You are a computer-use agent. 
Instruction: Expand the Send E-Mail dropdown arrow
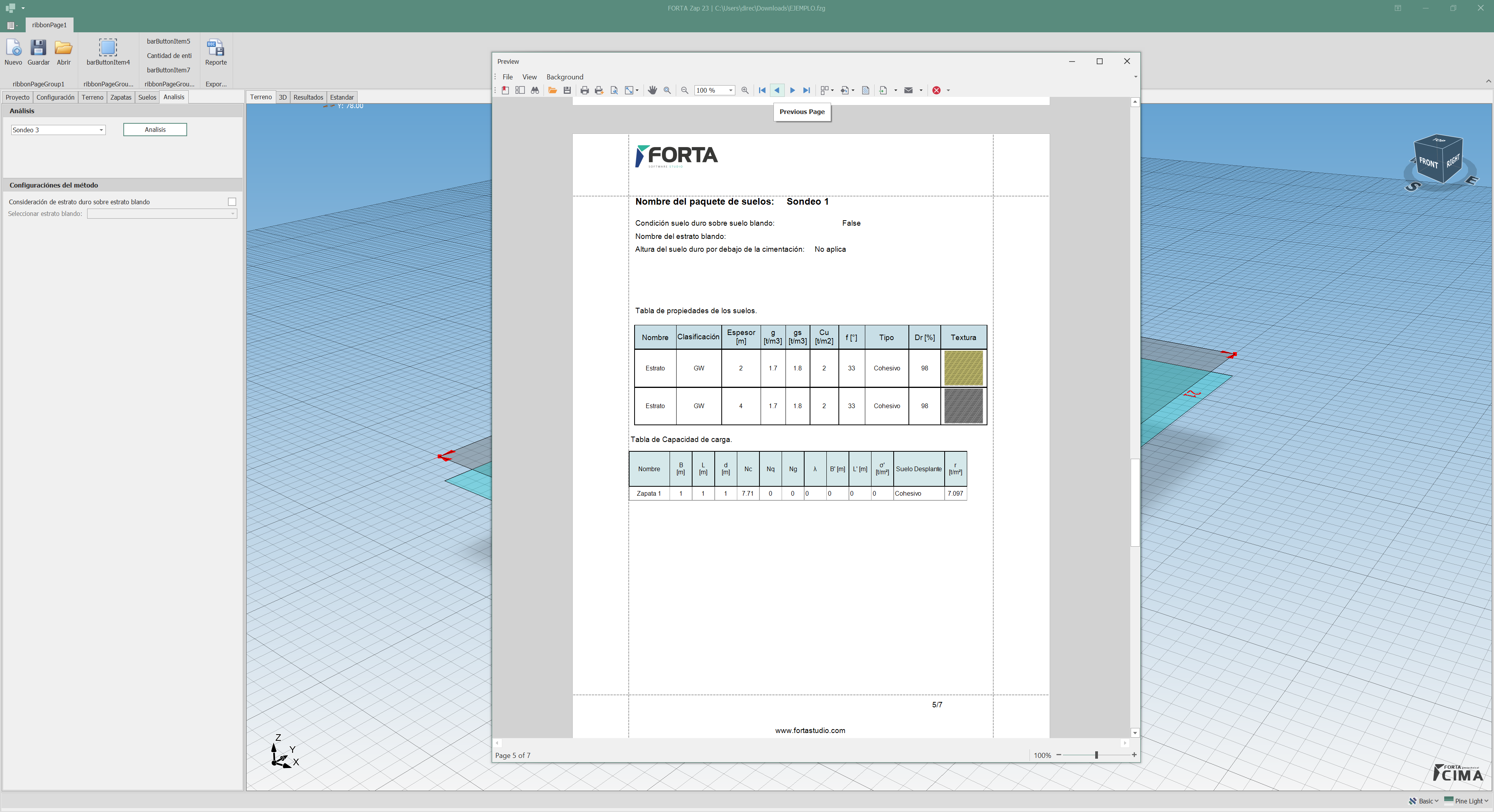(921, 91)
